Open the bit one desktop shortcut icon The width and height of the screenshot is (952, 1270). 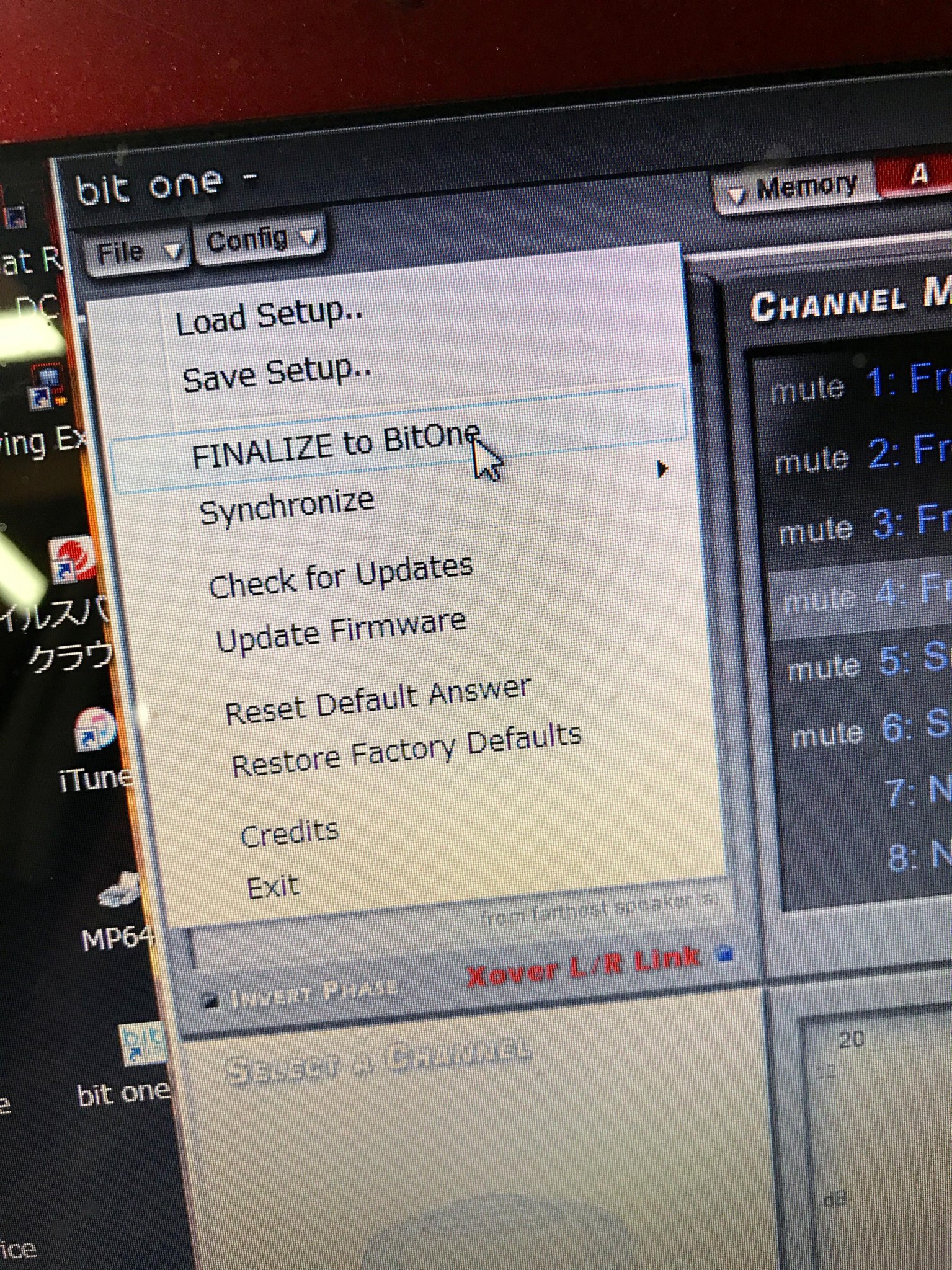click(x=141, y=1044)
